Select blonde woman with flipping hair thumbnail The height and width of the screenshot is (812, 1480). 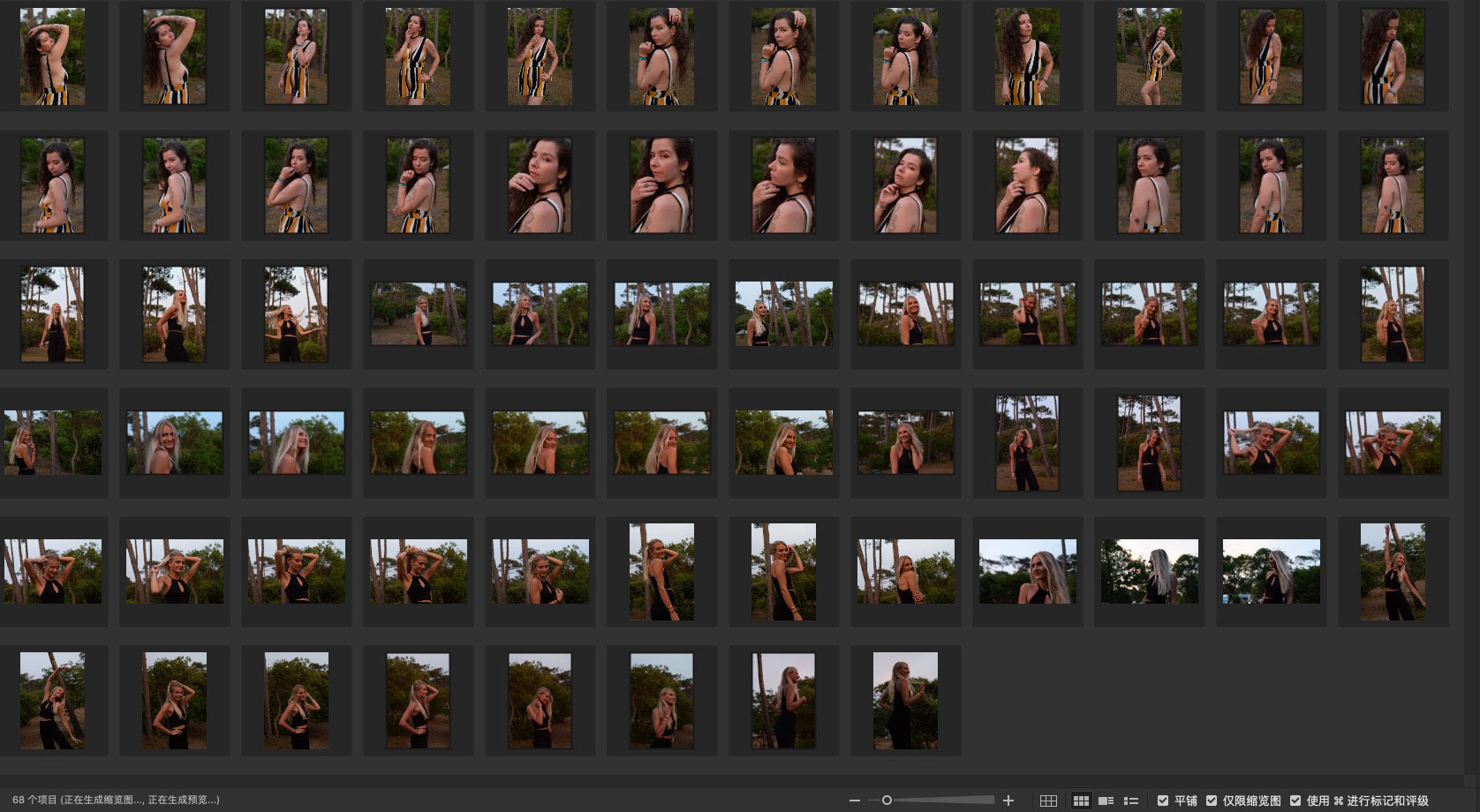296,314
